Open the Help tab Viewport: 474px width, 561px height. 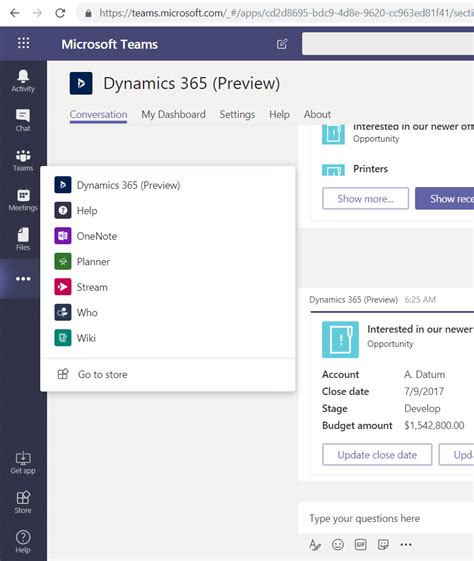(x=279, y=114)
